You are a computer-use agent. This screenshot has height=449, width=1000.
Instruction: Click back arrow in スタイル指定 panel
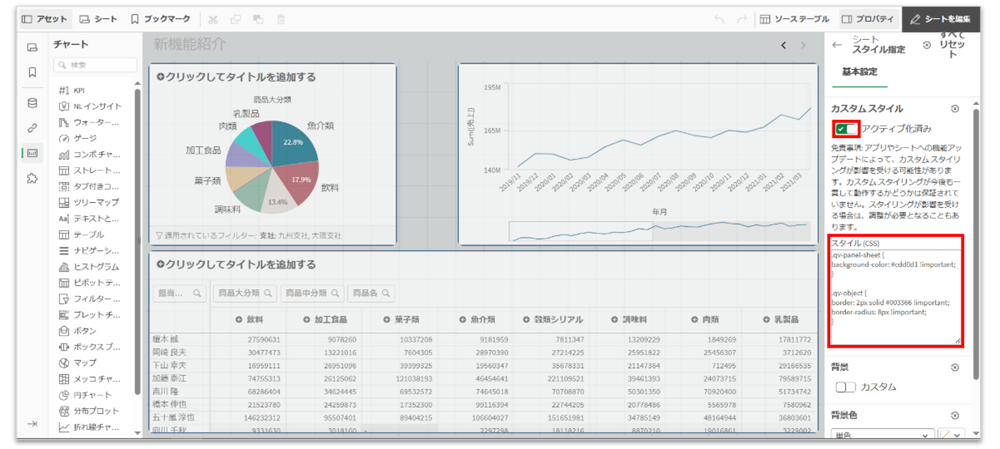(837, 44)
